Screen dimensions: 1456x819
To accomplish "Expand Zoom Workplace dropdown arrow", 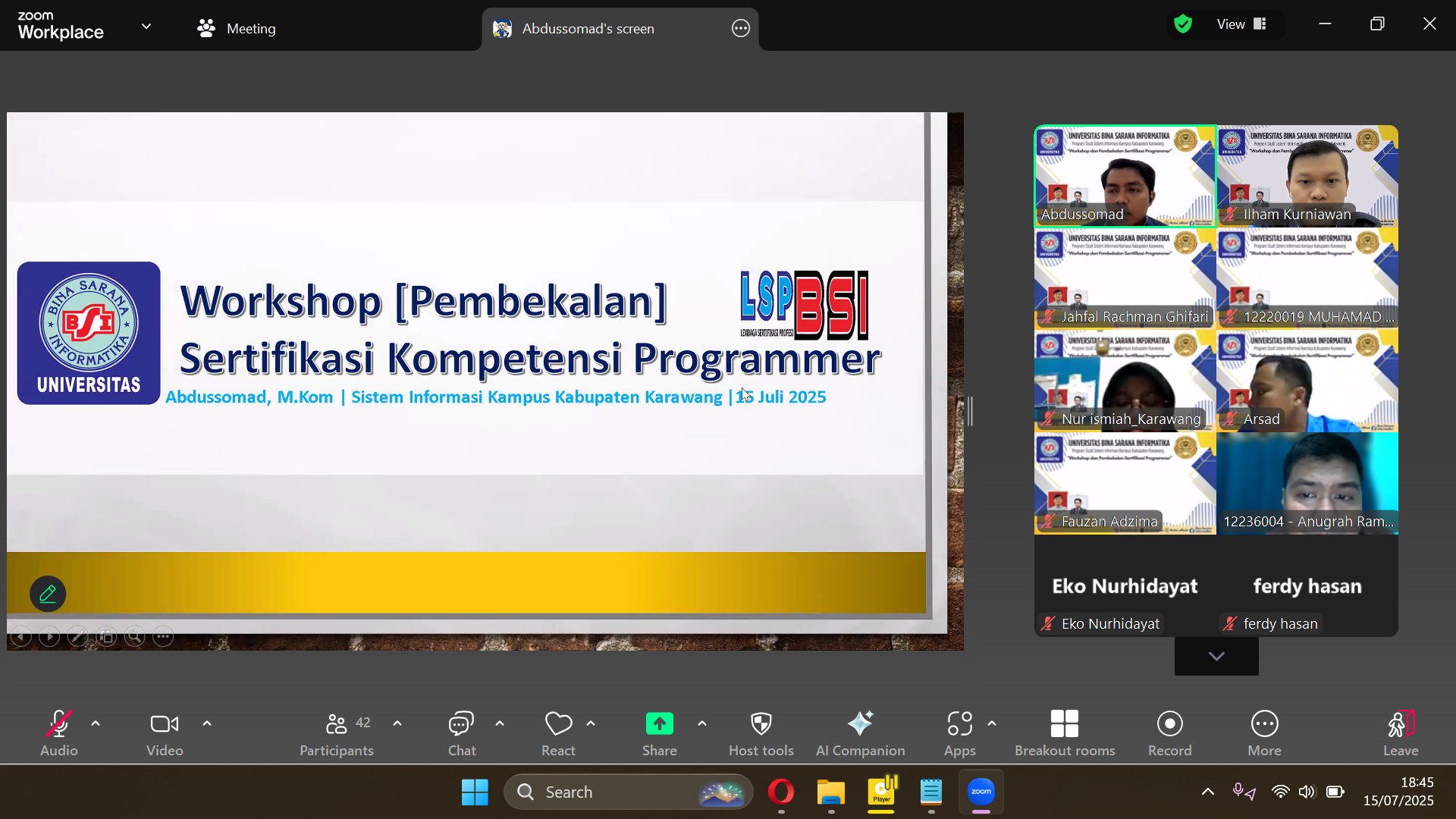I will pos(146,27).
